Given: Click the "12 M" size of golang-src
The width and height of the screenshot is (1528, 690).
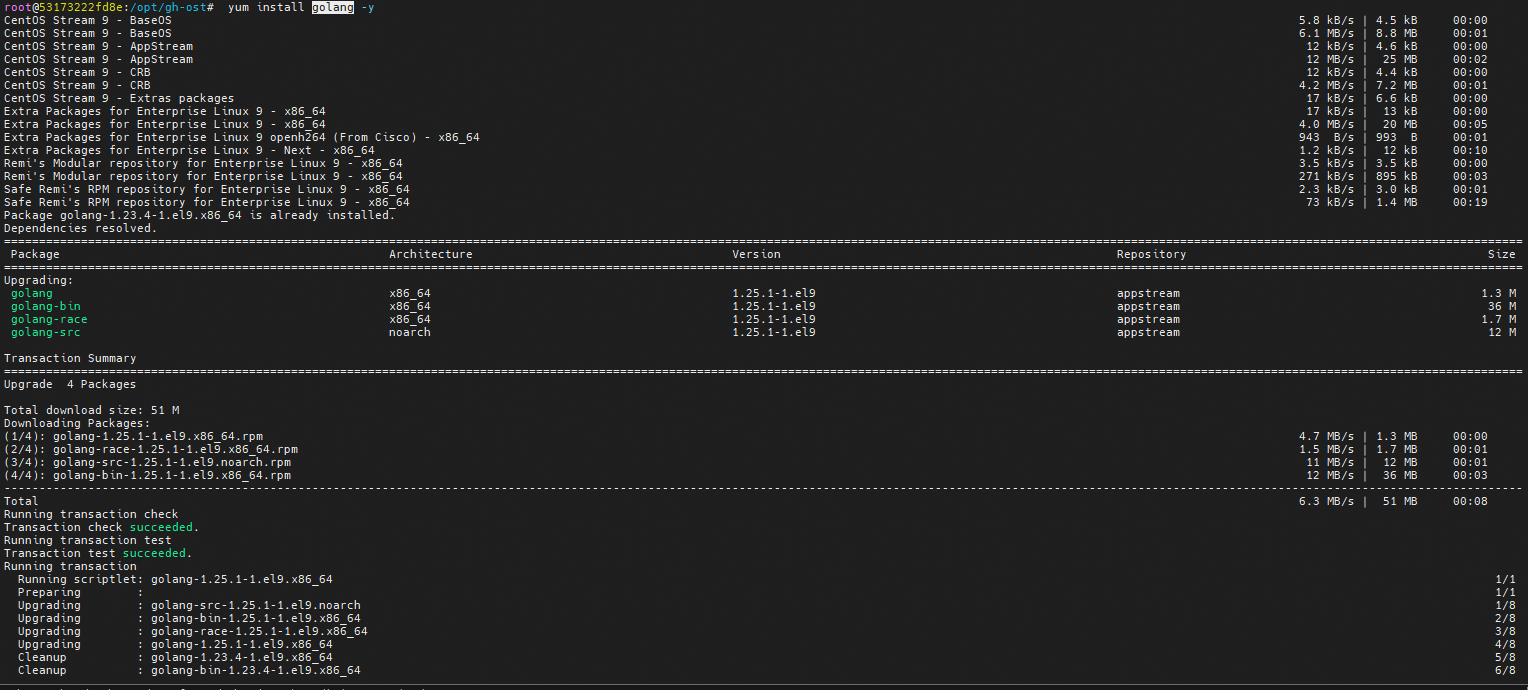Looking at the screenshot, I should pyautogui.click(x=1502, y=332).
